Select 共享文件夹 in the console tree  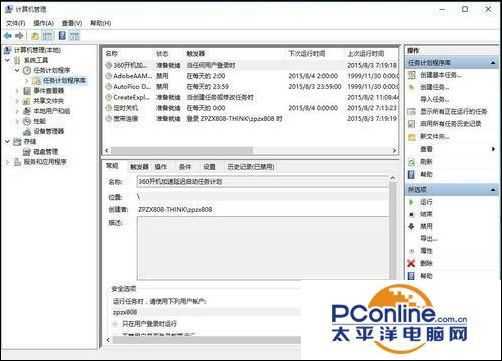pyautogui.click(x=48, y=101)
